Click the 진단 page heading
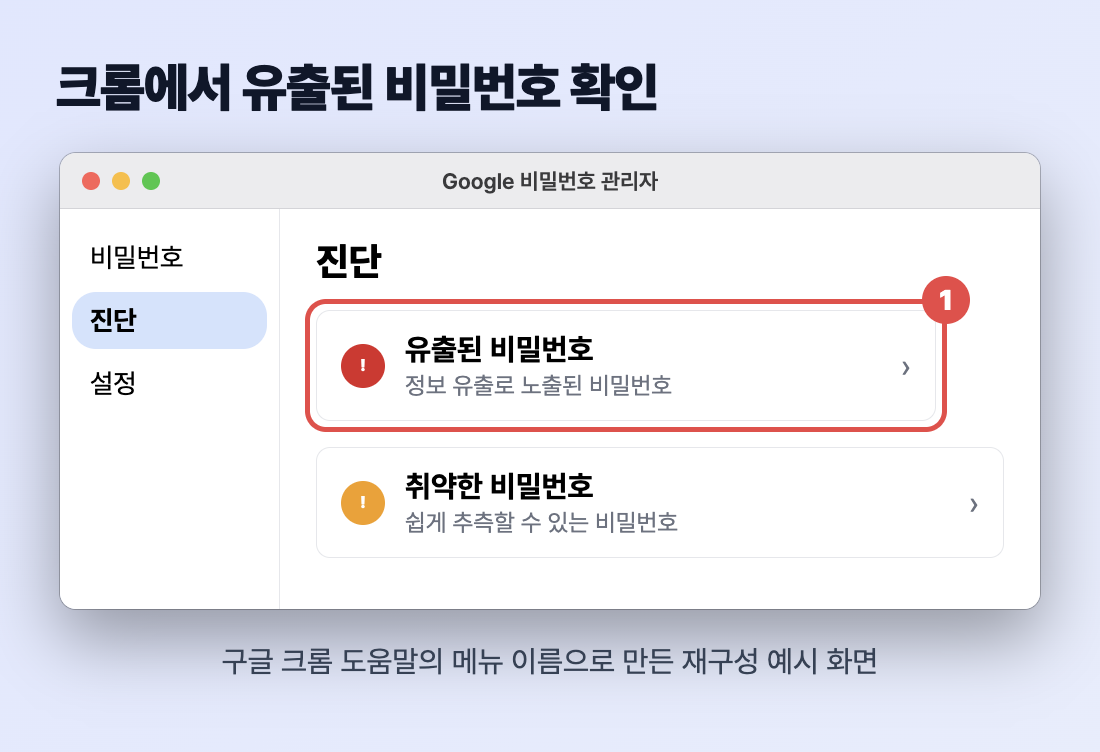The height and width of the screenshot is (752, 1100). (x=349, y=261)
